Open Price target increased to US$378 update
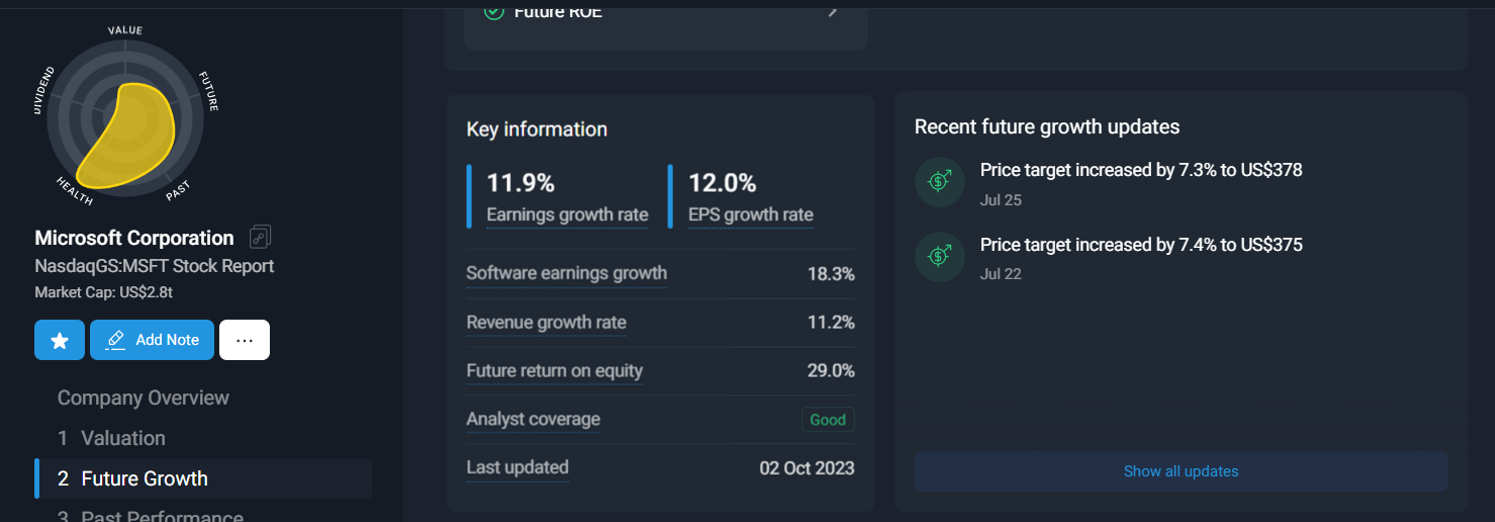Screen dimensions: 1495x522 pyautogui.click(x=1141, y=170)
